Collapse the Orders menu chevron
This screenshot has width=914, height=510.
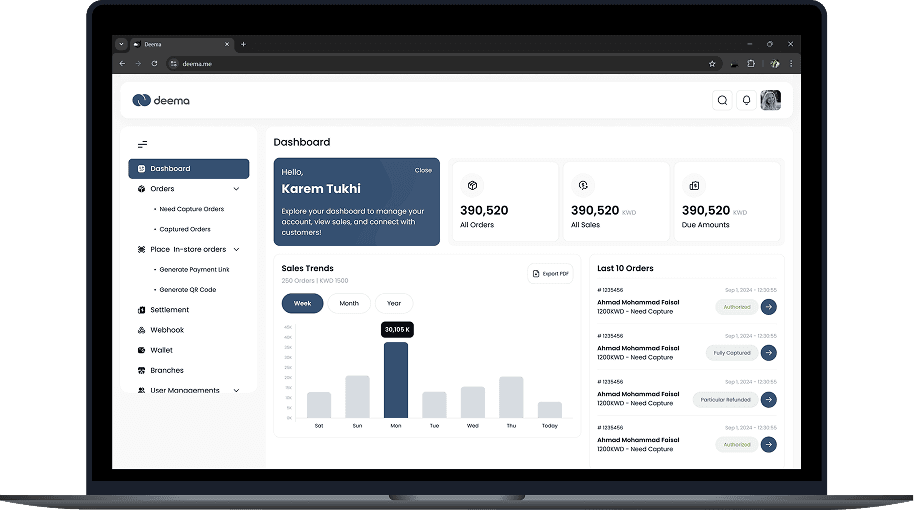pos(237,189)
